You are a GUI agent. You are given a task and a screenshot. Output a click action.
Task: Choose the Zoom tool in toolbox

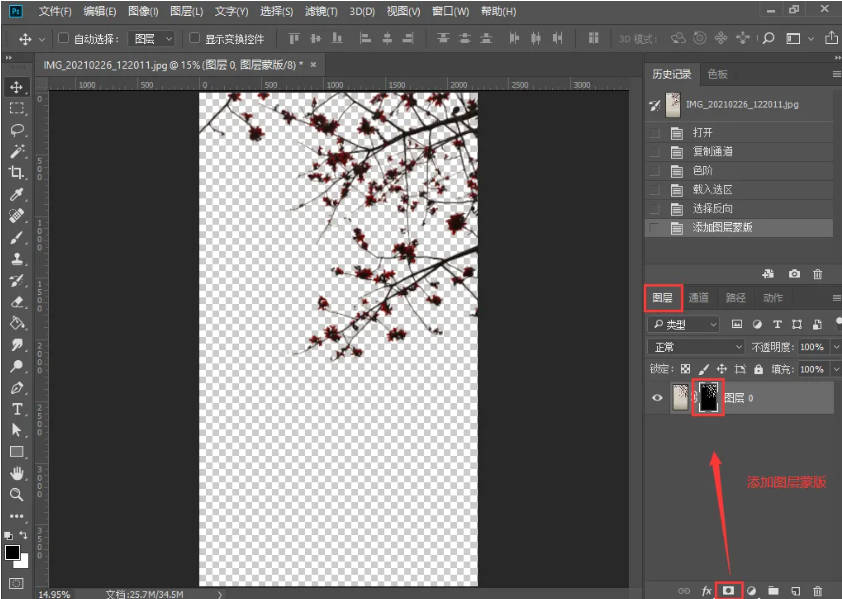pyautogui.click(x=17, y=494)
